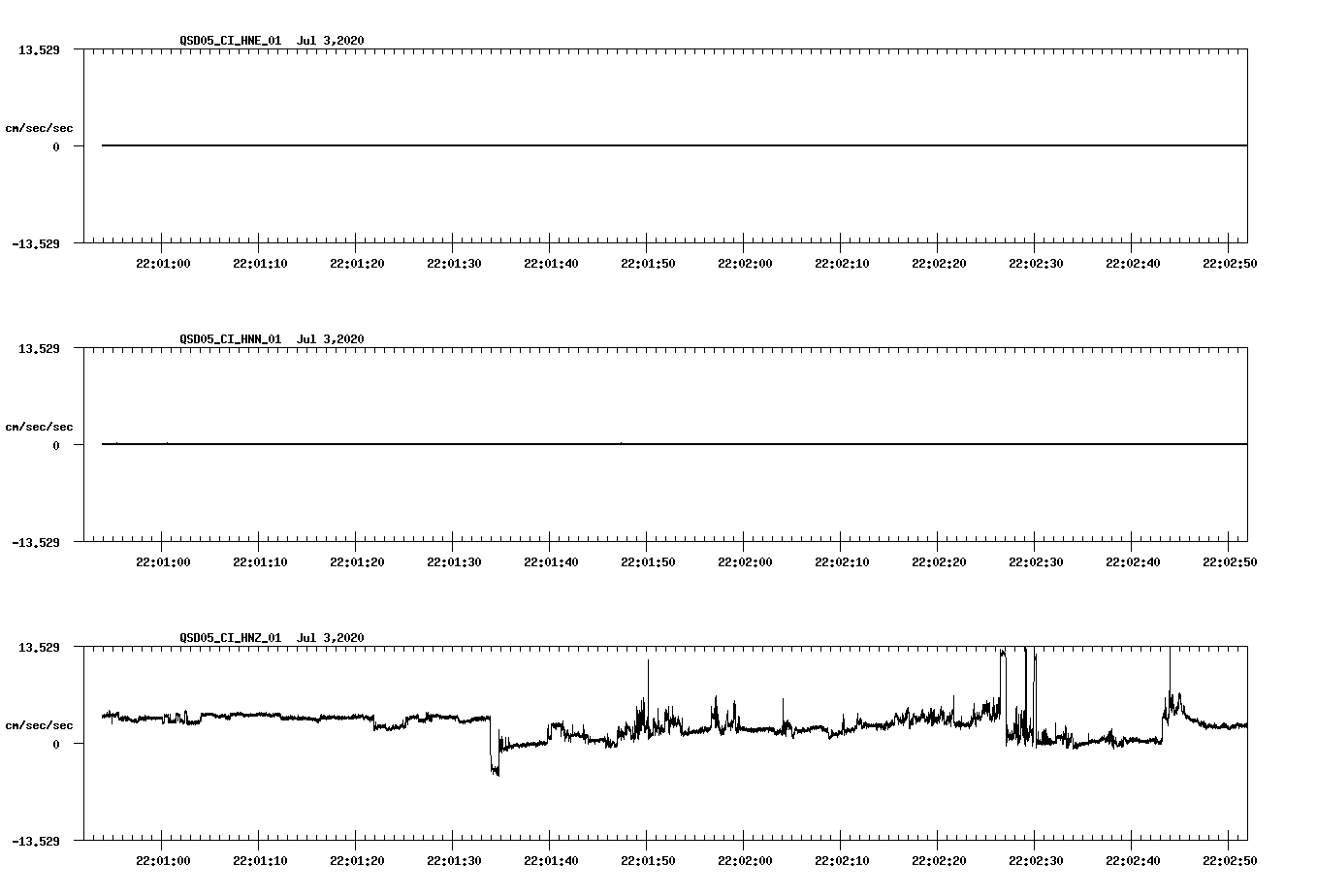
Task: Click the 22:01:00 time label under HNE plot
Action: 163,264
